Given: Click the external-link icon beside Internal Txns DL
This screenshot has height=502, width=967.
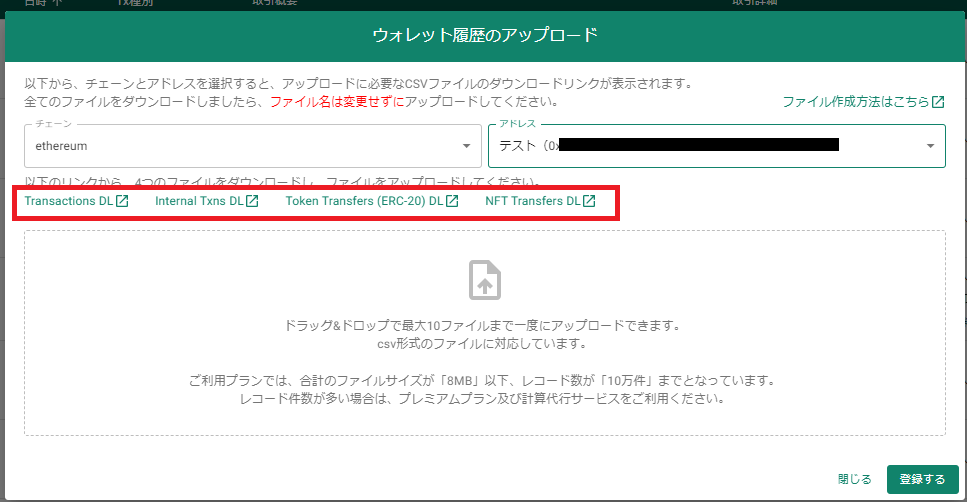Looking at the screenshot, I should (x=252, y=201).
